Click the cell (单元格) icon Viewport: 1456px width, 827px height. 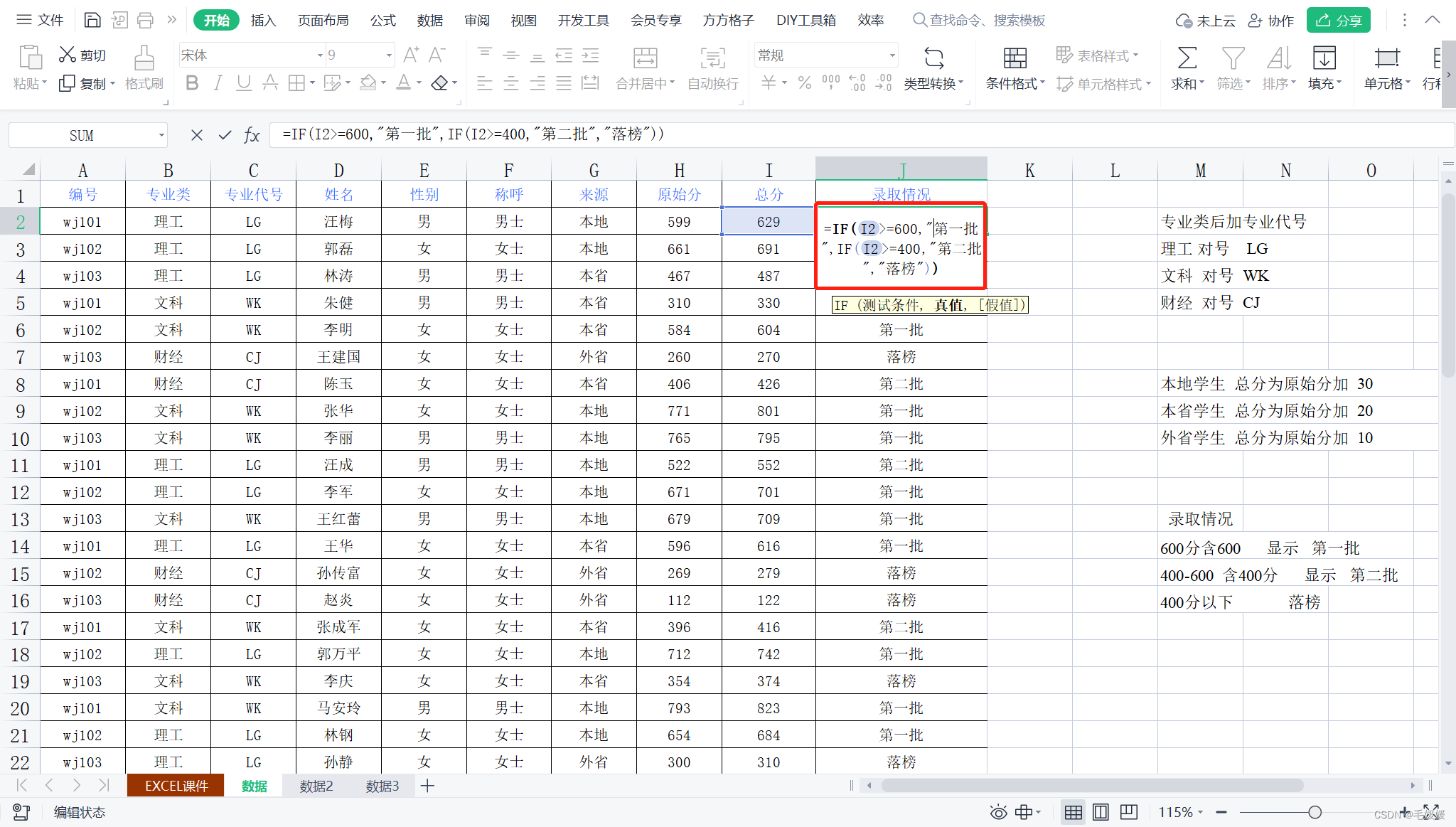click(1387, 58)
